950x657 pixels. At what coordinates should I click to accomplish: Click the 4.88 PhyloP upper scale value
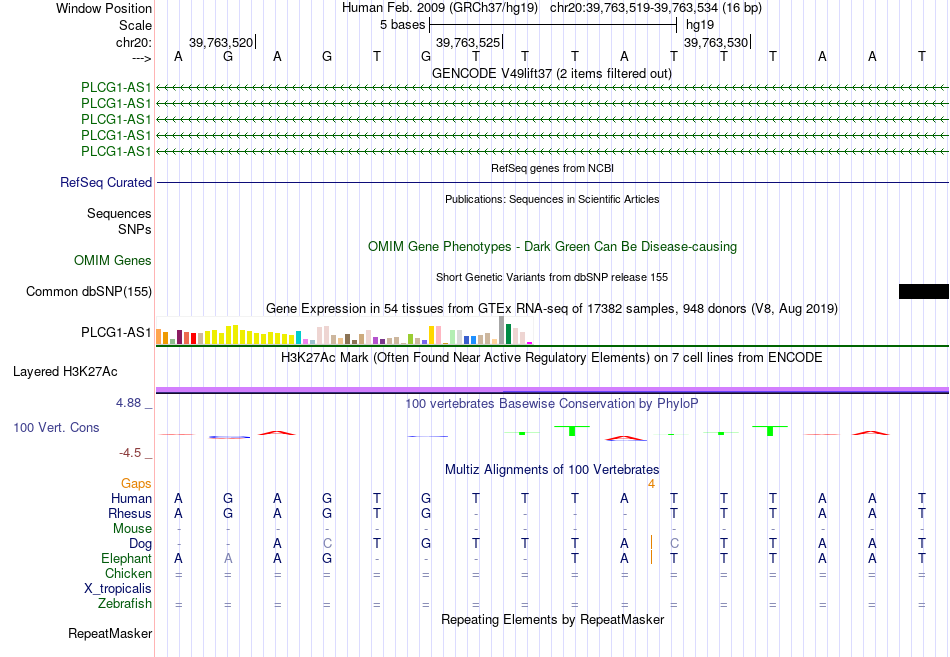128,403
